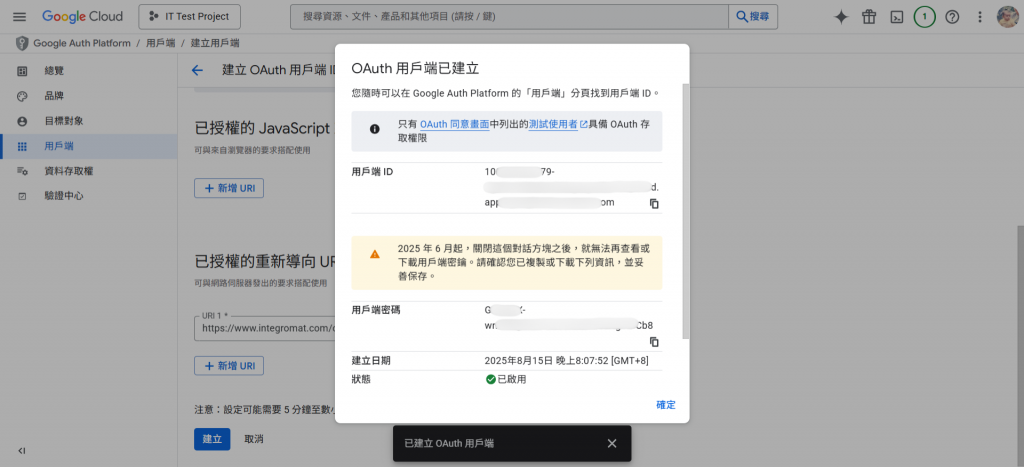Open the main navigation hamburger menu
This screenshot has height=467, width=1024.
point(19,16)
